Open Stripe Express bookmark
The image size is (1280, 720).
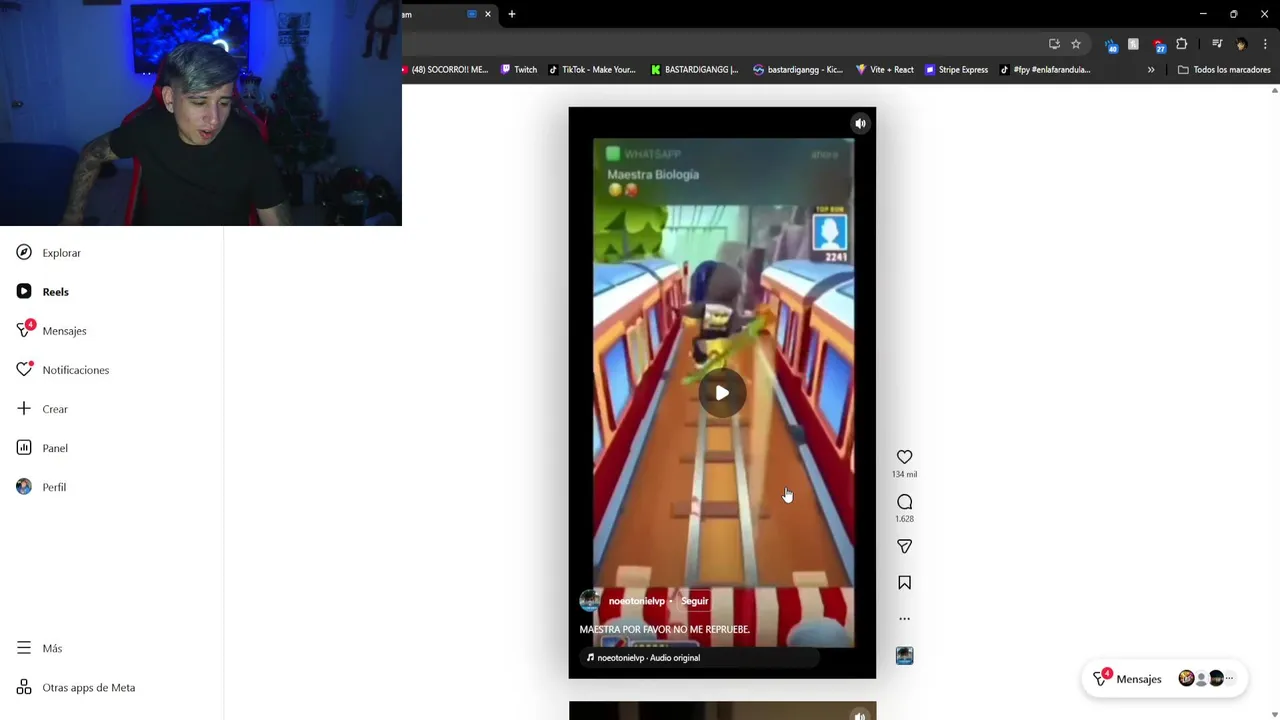click(x=956, y=70)
